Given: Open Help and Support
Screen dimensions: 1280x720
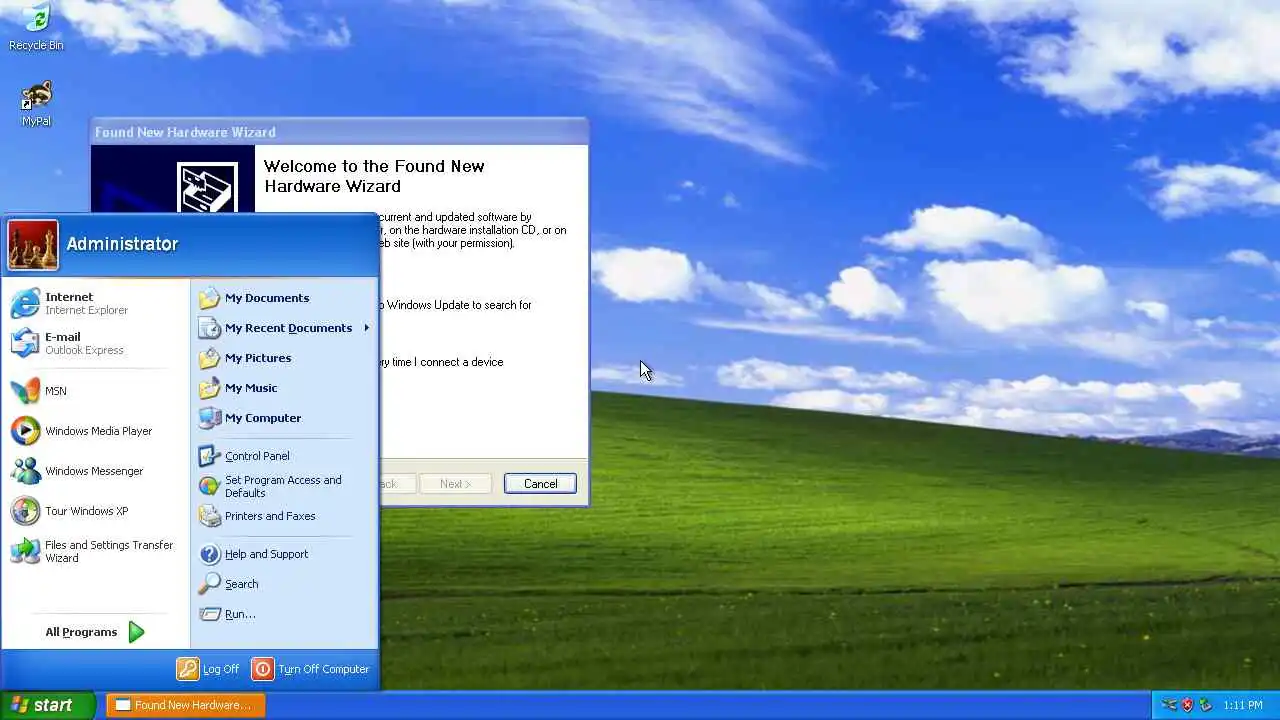Looking at the screenshot, I should (x=284, y=554).
